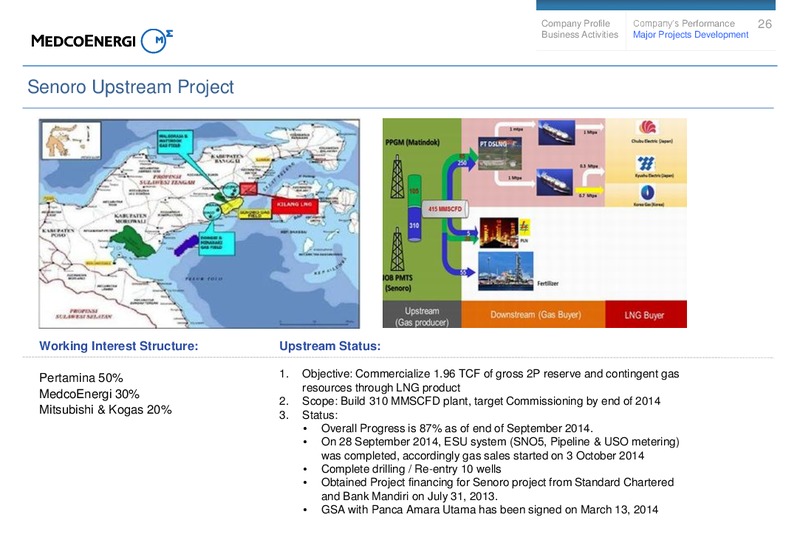Click the Mitsubishi & Kogas 20% line
The width and height of the screenshot is (800, 554).
[x=106, y=410]
